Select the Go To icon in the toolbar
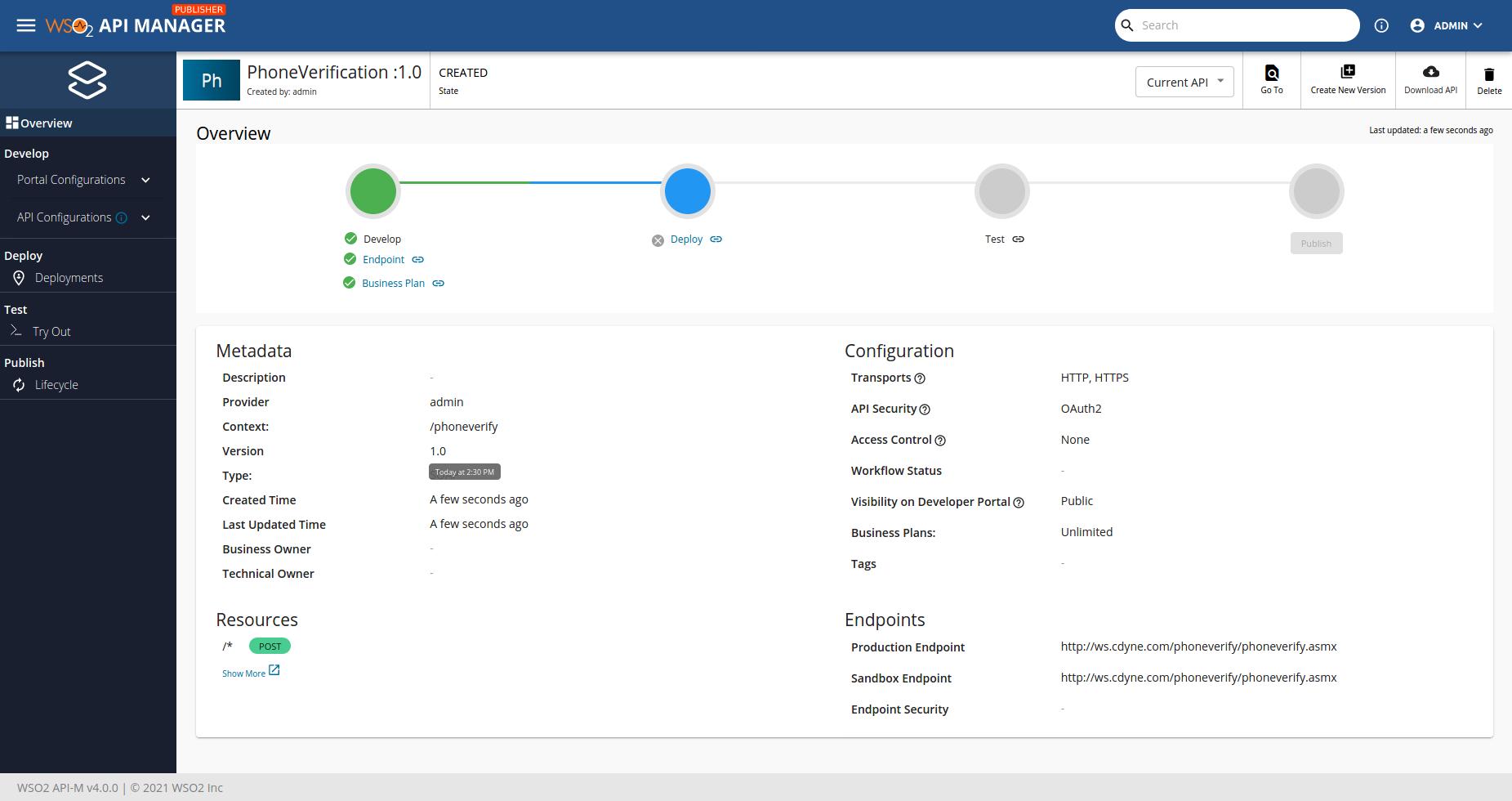The image size is (1512, 801). point(1271,79)
